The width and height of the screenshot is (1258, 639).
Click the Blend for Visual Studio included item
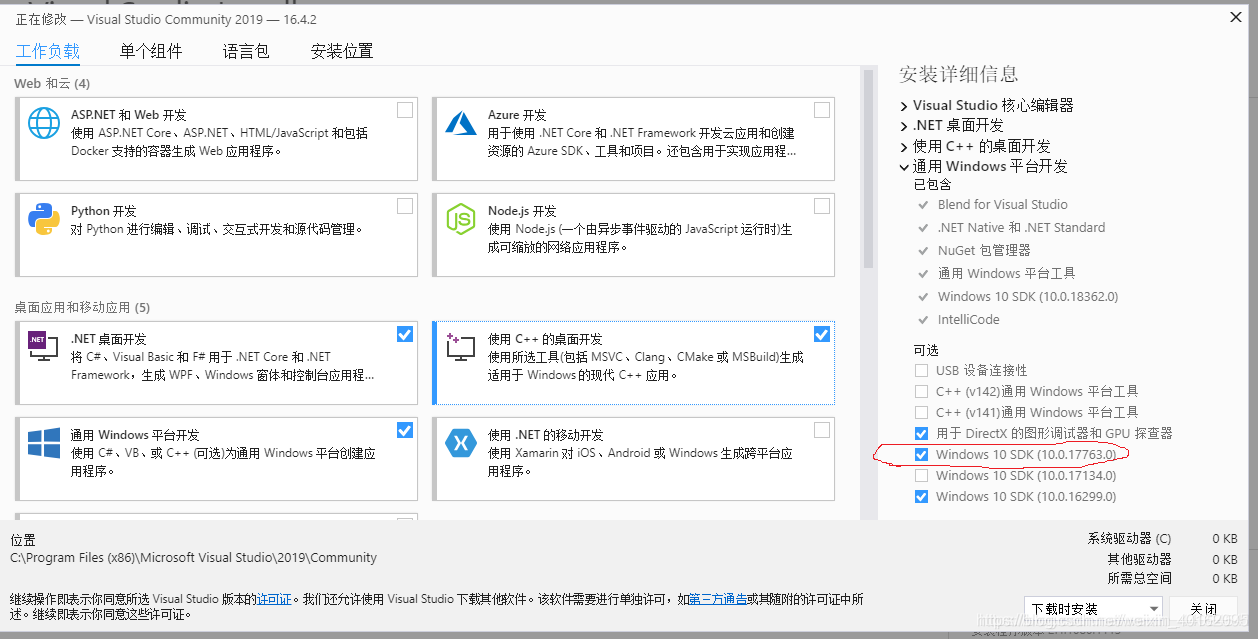coord(1003,204)
